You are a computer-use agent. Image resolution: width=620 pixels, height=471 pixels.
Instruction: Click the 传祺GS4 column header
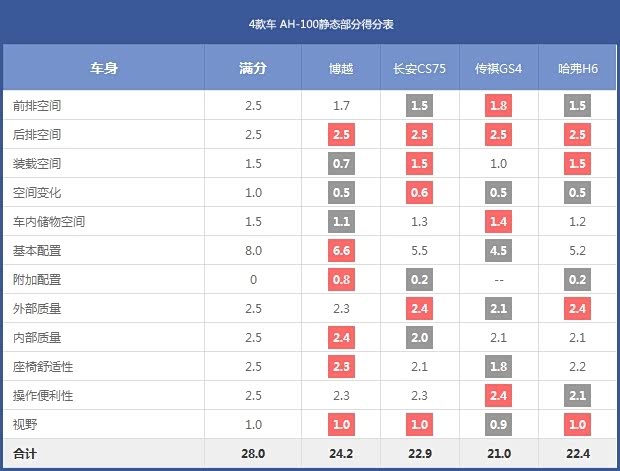click(x=498, y=69)
